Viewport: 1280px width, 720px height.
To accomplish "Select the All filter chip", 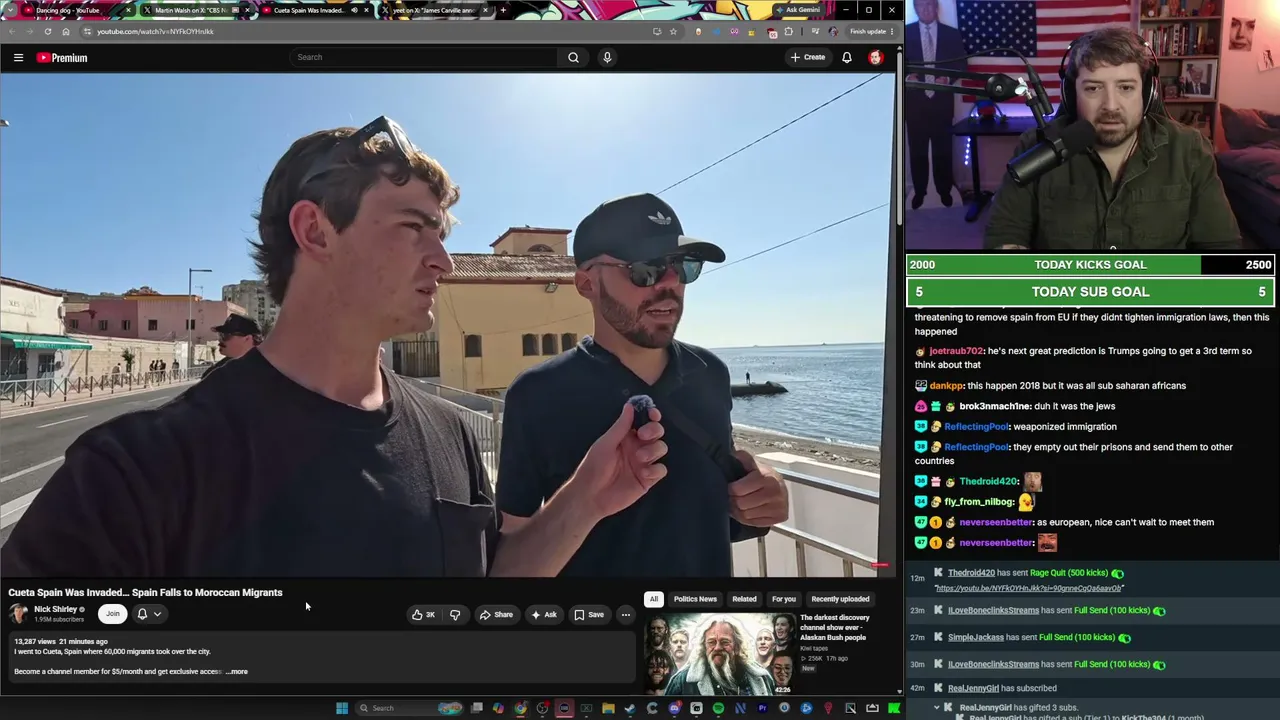I will pyautogui.click(x=654, y=599).
